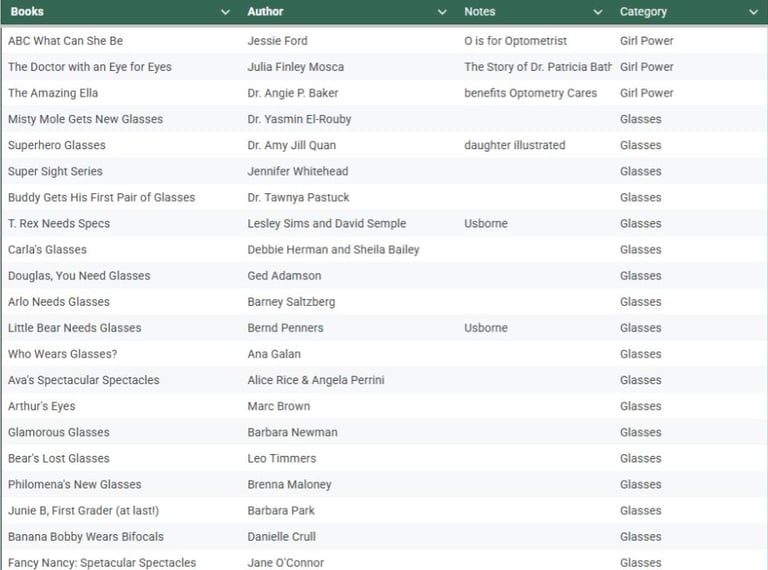
Task: Click author 'Bernd Penners'
Action: tap(285, 328)
